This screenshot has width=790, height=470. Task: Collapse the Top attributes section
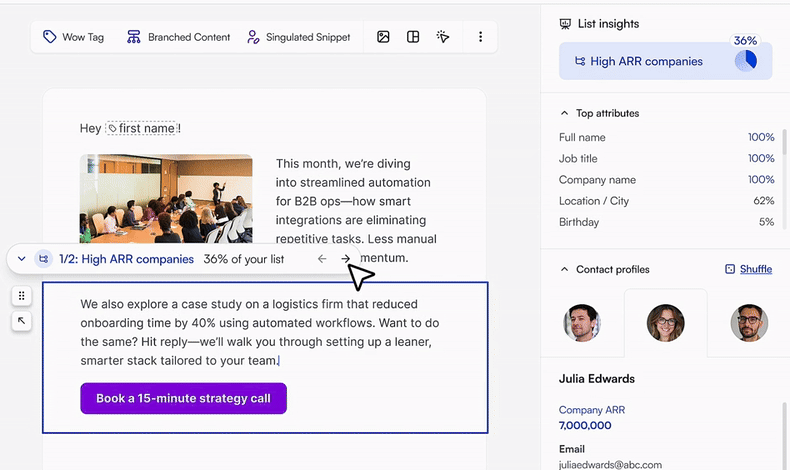(564, 113)
